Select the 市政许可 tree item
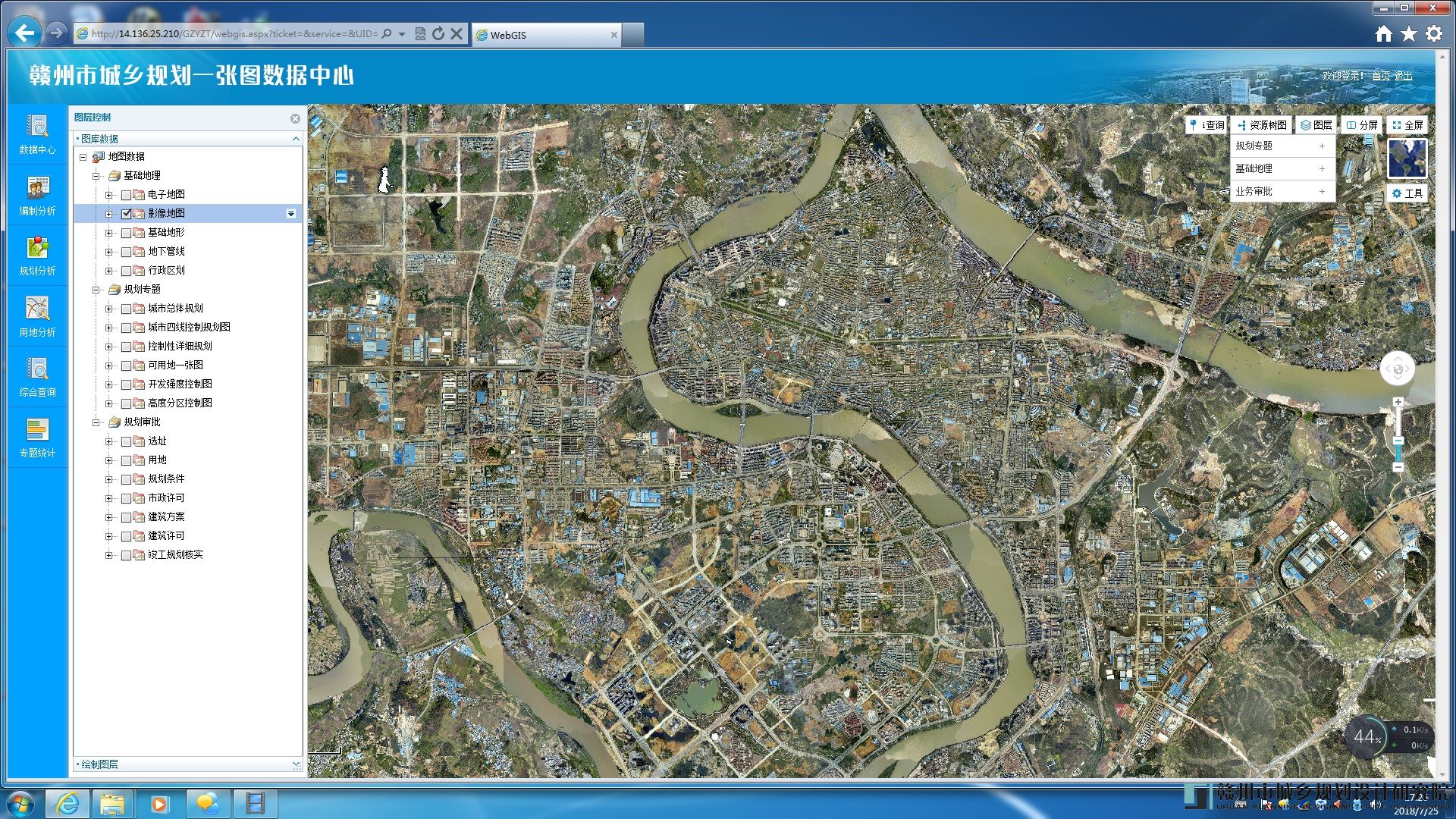This screenshot has width=1456, height=819. tap(166, 498)
